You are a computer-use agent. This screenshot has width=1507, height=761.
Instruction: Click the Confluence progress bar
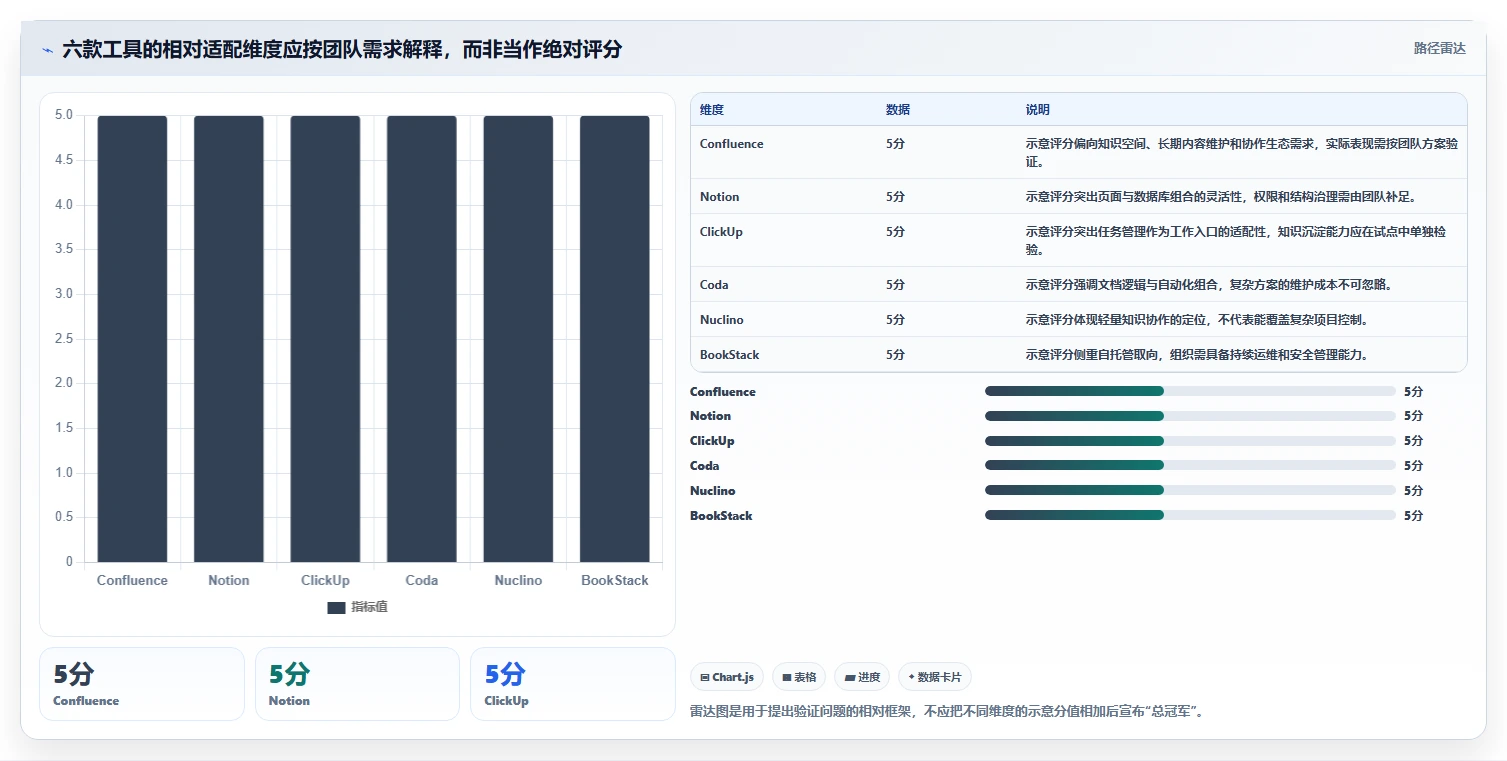(1190, 391)
